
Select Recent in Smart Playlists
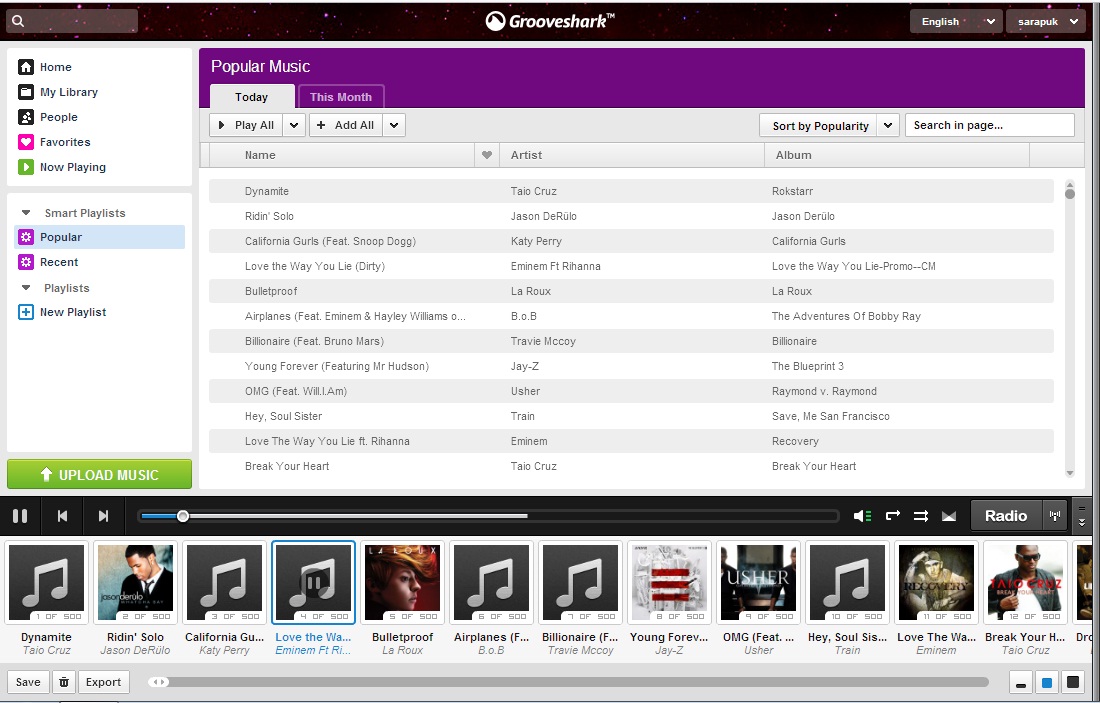59,262
